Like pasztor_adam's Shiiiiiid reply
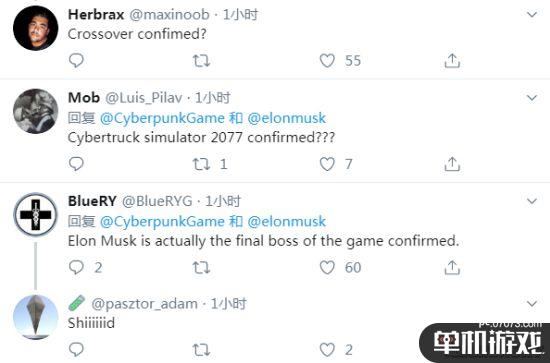The width and height of the screenshot is (550, 363). coord(327,349)
